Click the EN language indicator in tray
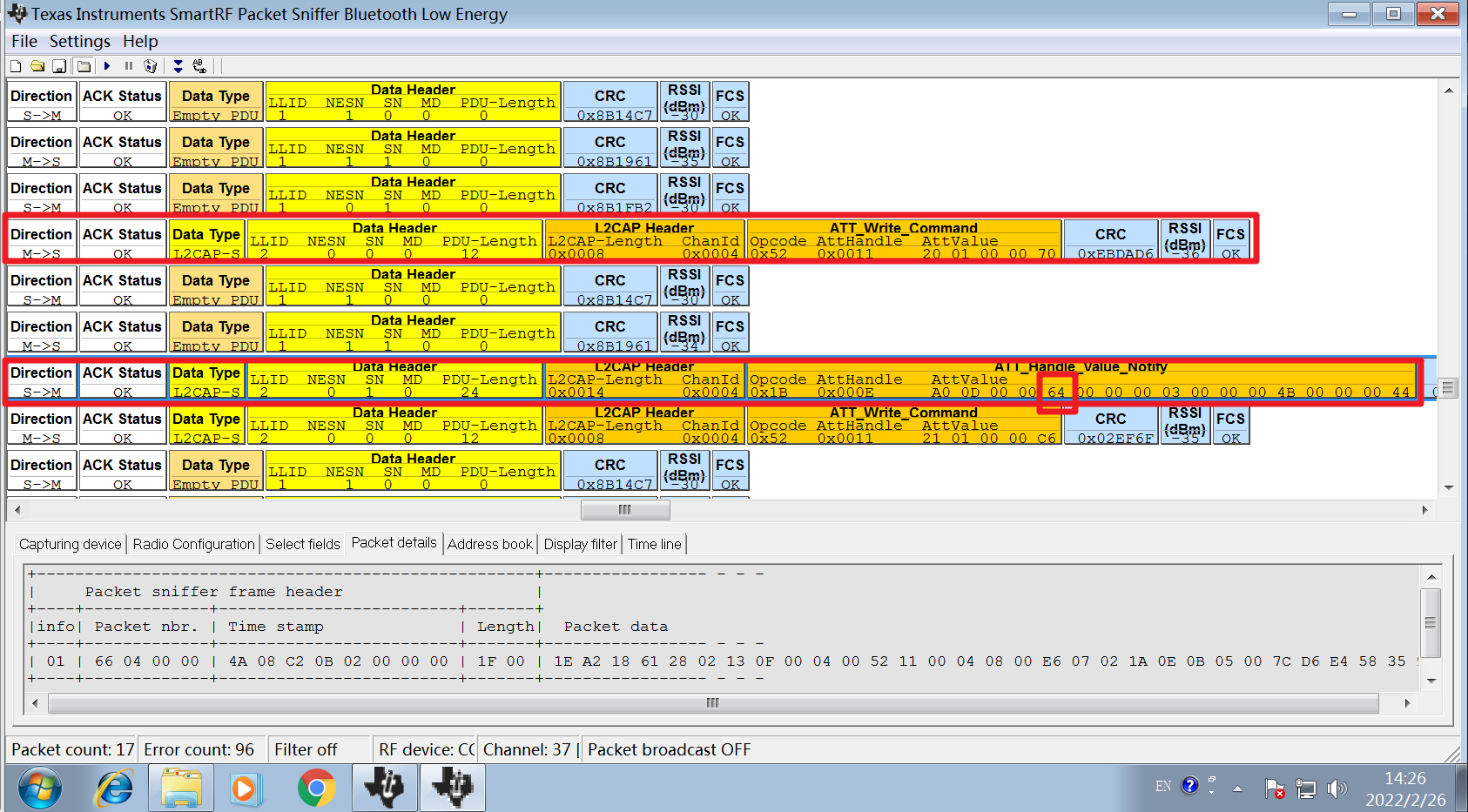 coord(1163,787)
